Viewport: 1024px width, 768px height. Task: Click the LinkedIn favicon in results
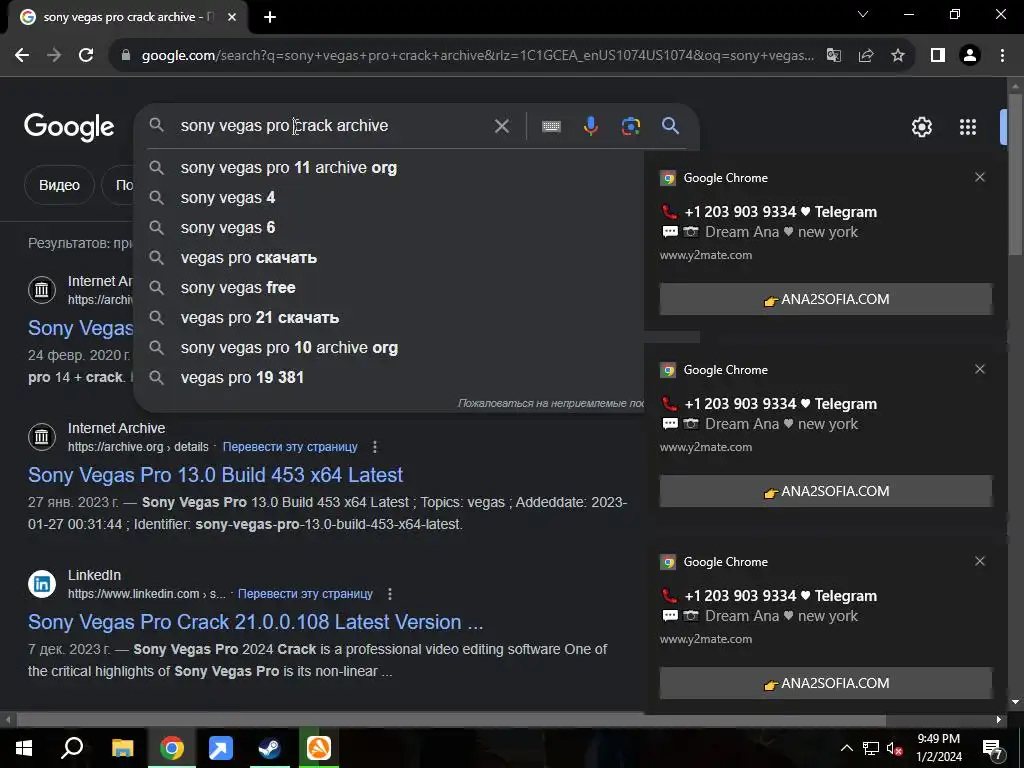point(42,584)
